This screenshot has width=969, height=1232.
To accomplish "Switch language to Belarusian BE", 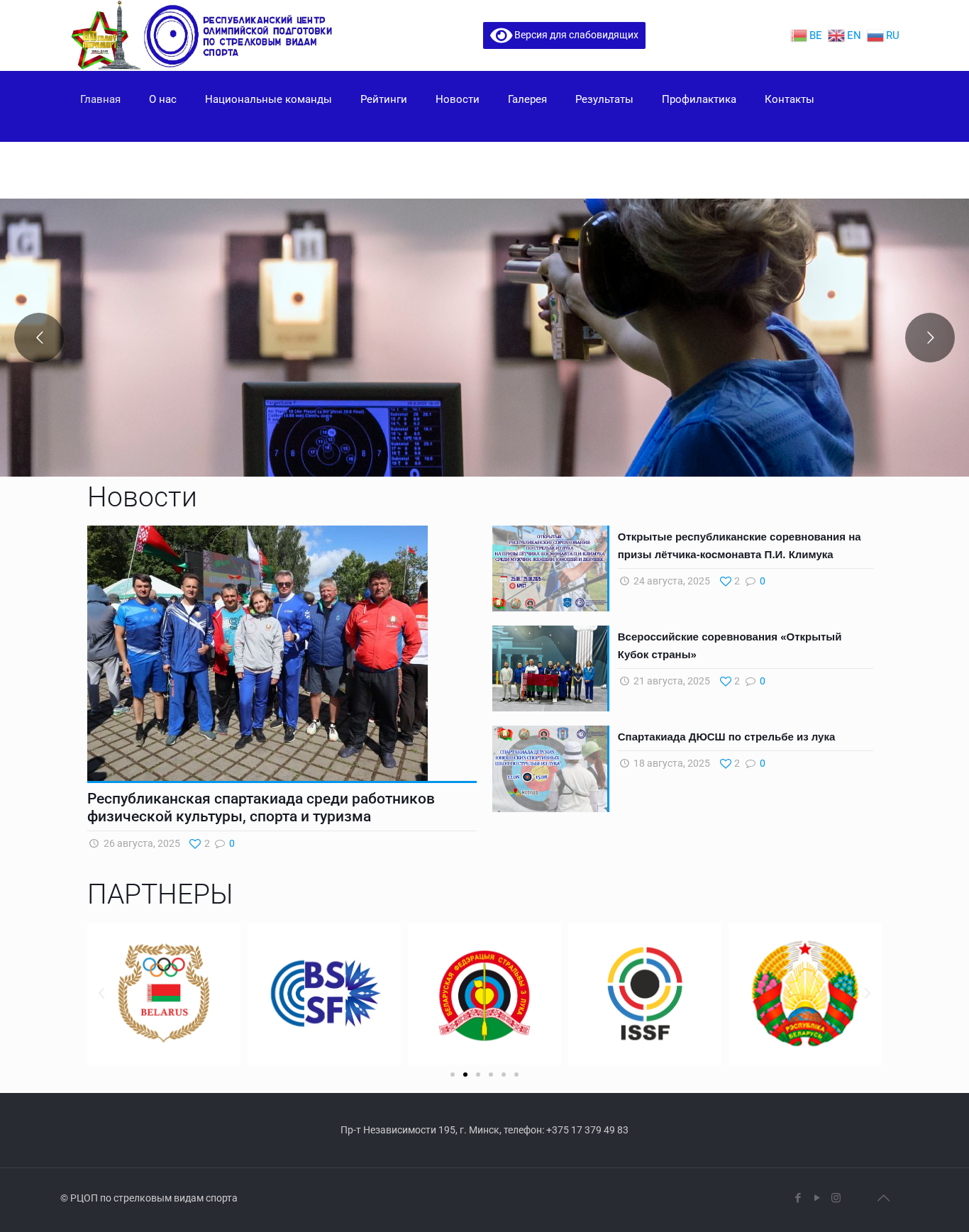I will pyautogui.click(x=807, y=35).
